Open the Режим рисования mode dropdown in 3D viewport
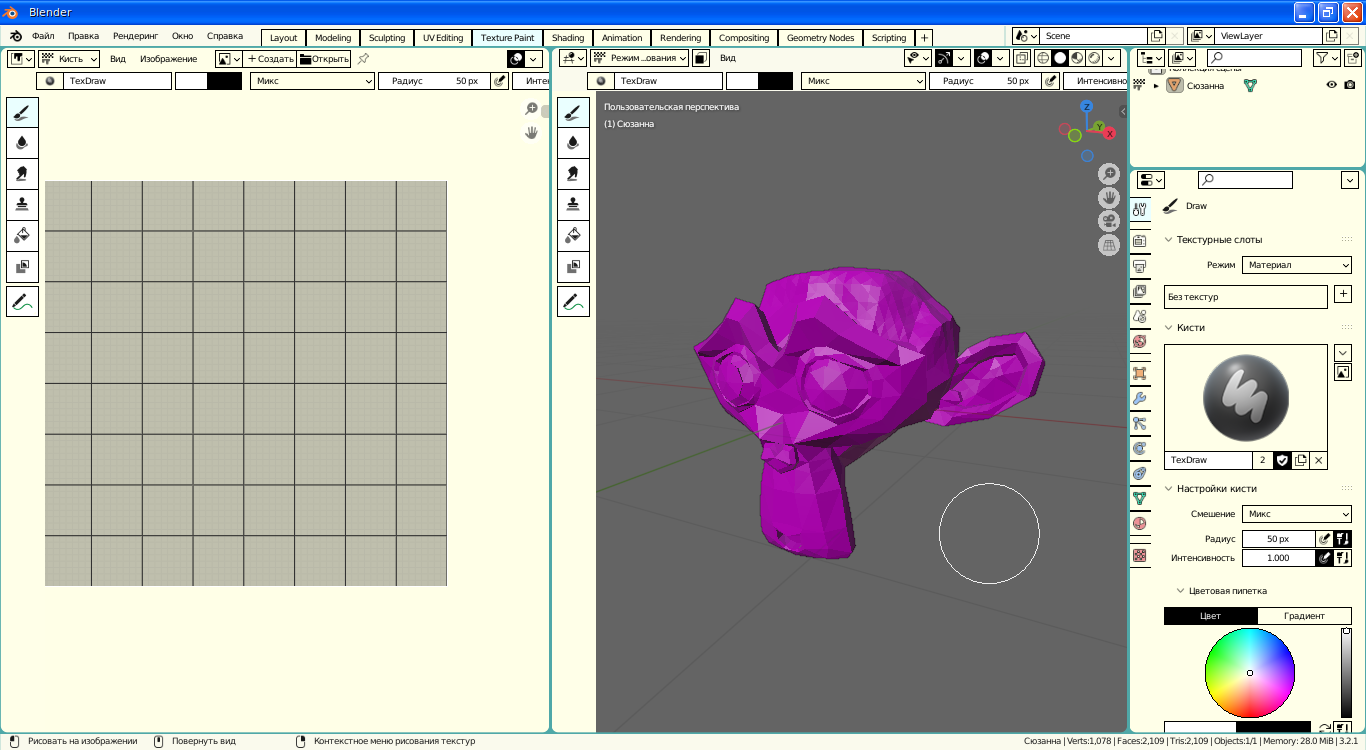This screenshot has width=1366, height=750. point(640,58)
